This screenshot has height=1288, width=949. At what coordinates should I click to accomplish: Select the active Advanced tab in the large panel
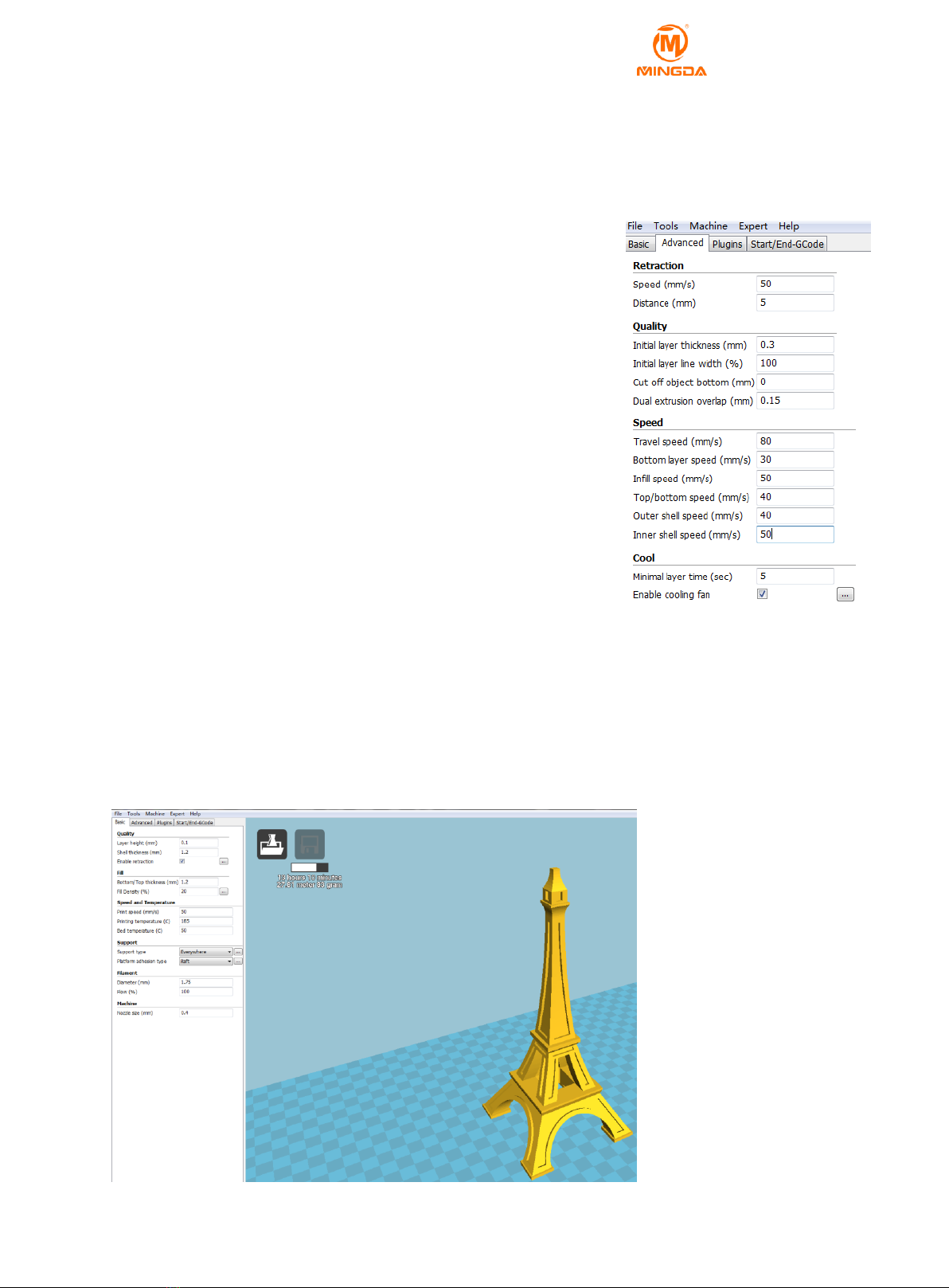tap(682, 243)
